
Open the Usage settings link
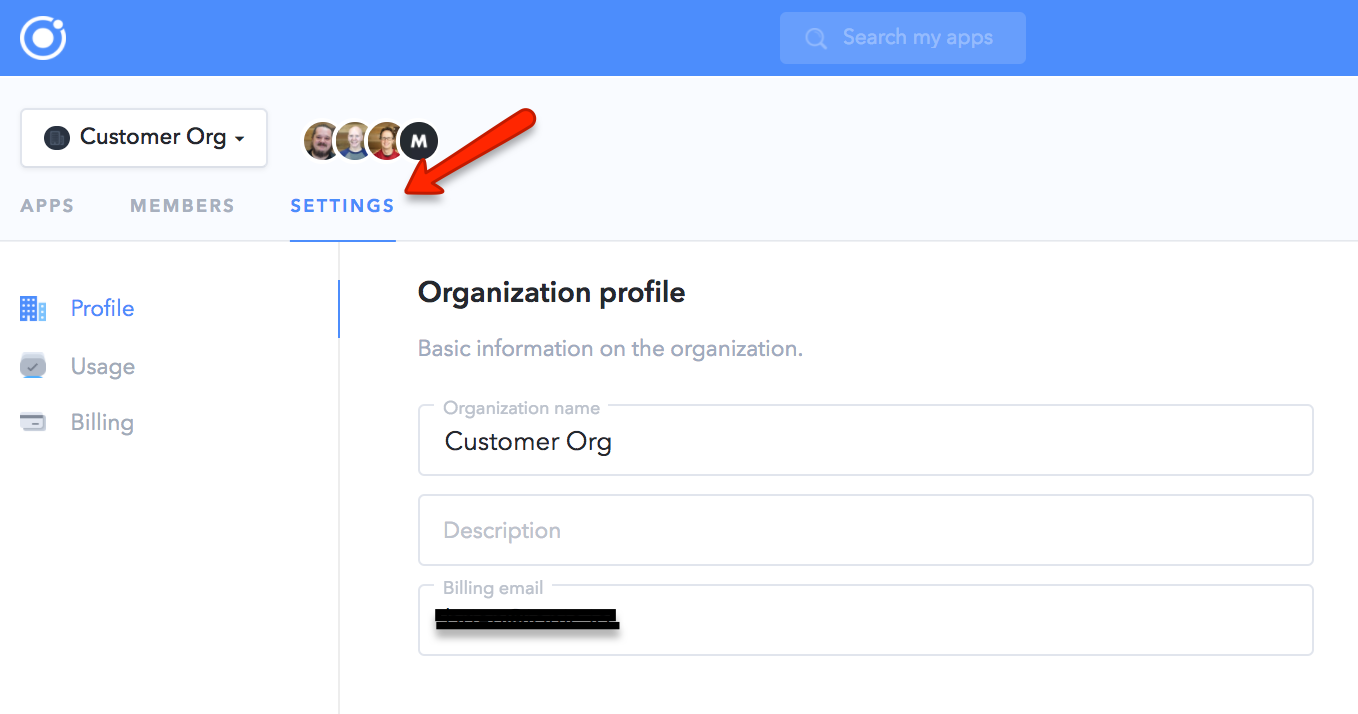click(x=102, y=367)
